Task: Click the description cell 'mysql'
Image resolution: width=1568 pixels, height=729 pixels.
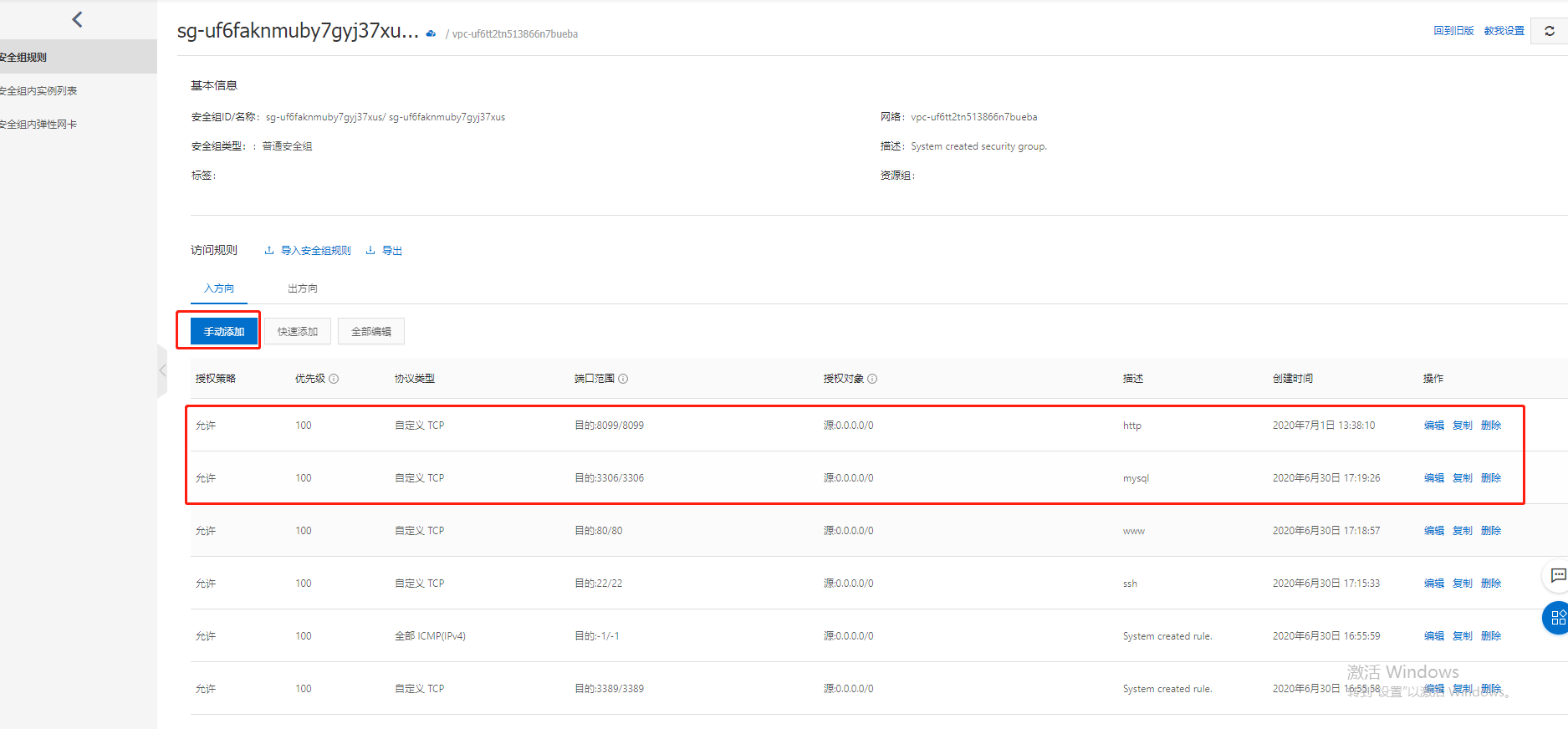Action: coord(1136,478)
